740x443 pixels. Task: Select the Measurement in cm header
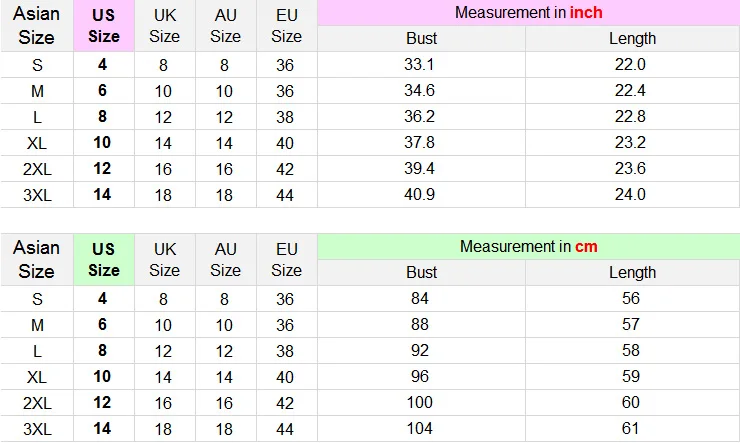(x=529, y=246)
